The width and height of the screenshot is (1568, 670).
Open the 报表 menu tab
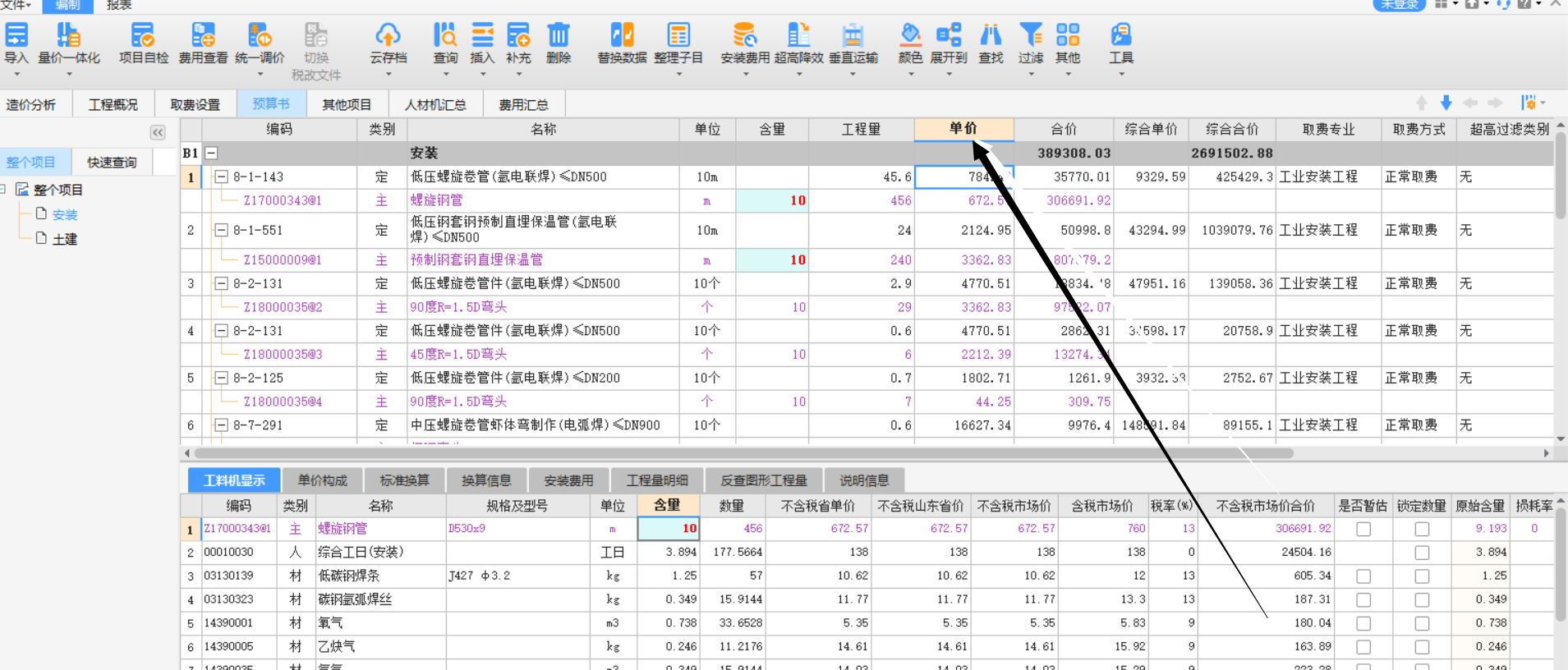tap(119, 5)
